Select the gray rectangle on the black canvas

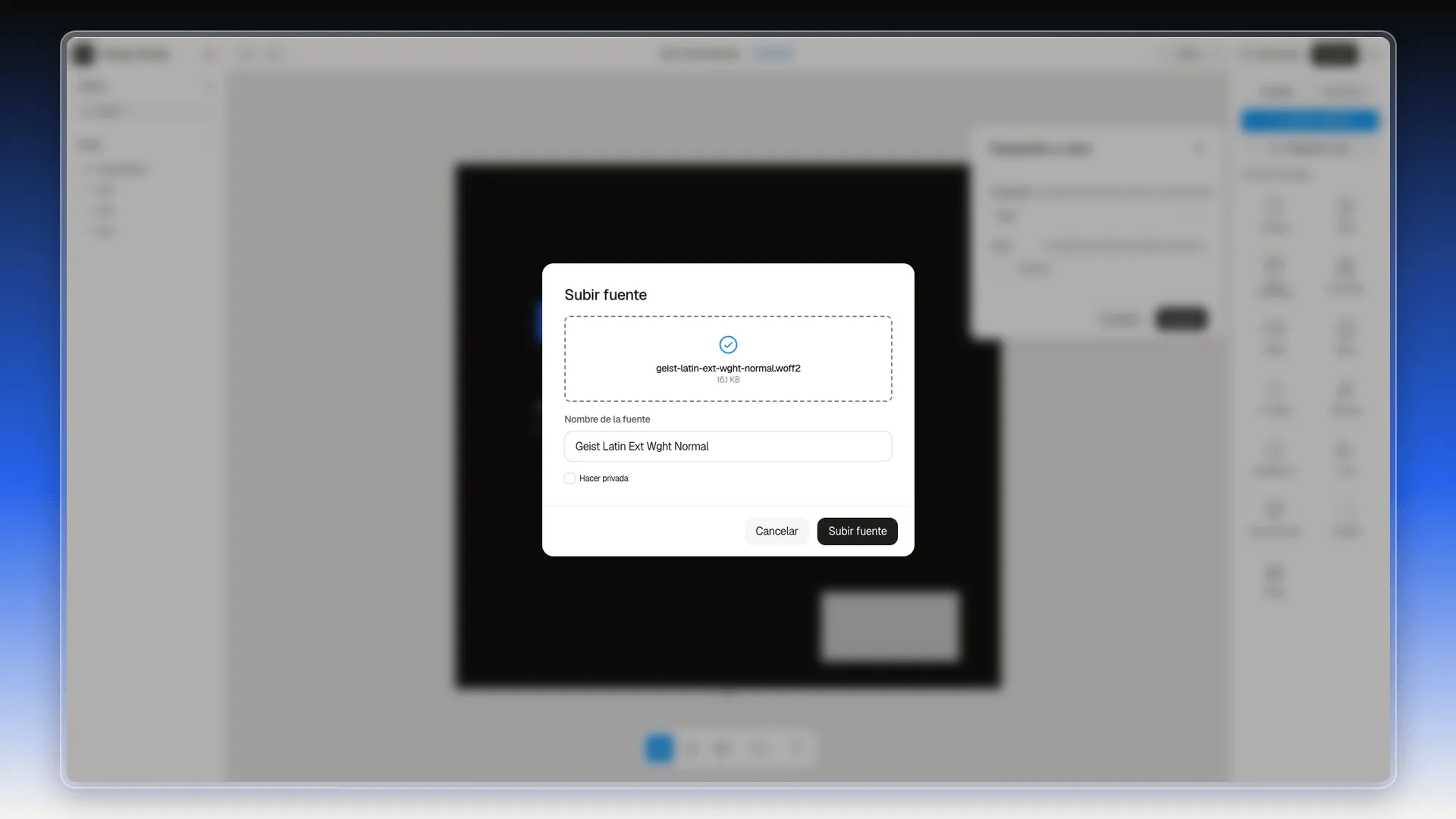(x=890, y=626)
